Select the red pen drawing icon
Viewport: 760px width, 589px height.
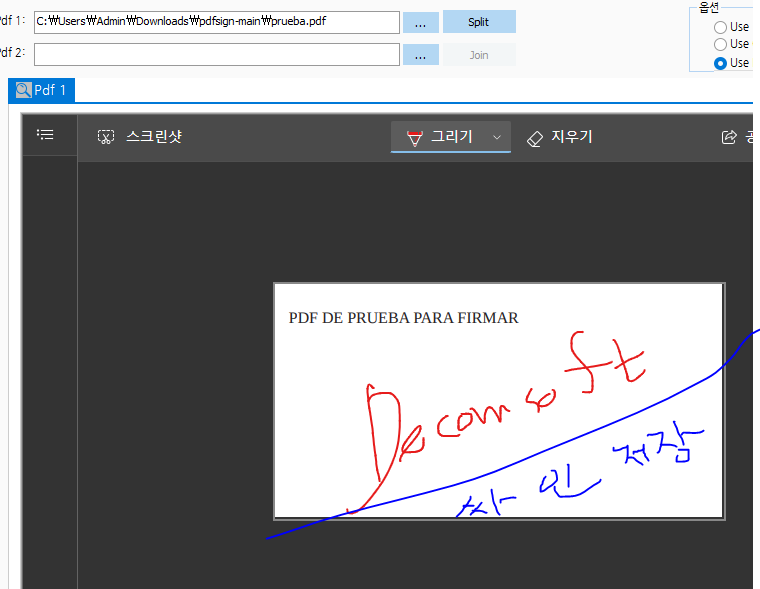pos(414,138)
